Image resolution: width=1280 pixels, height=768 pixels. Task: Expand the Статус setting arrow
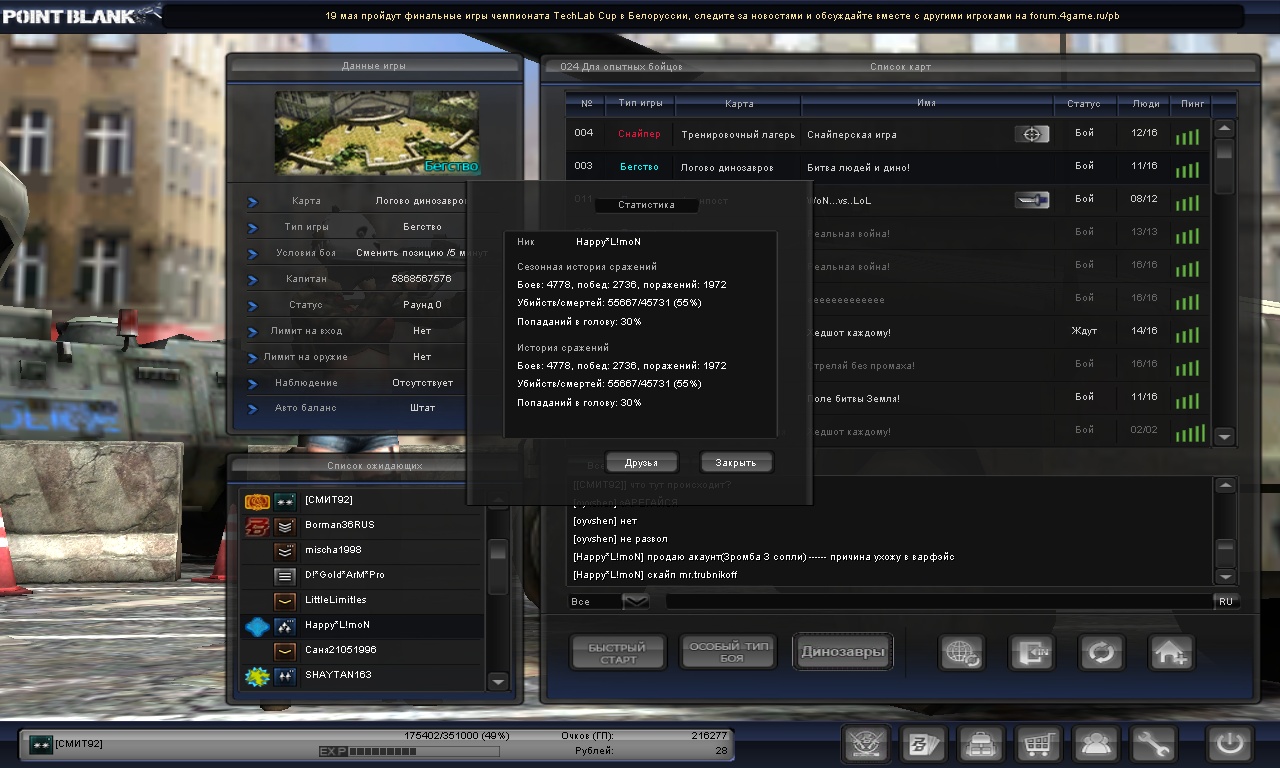(x=253, y=306)
